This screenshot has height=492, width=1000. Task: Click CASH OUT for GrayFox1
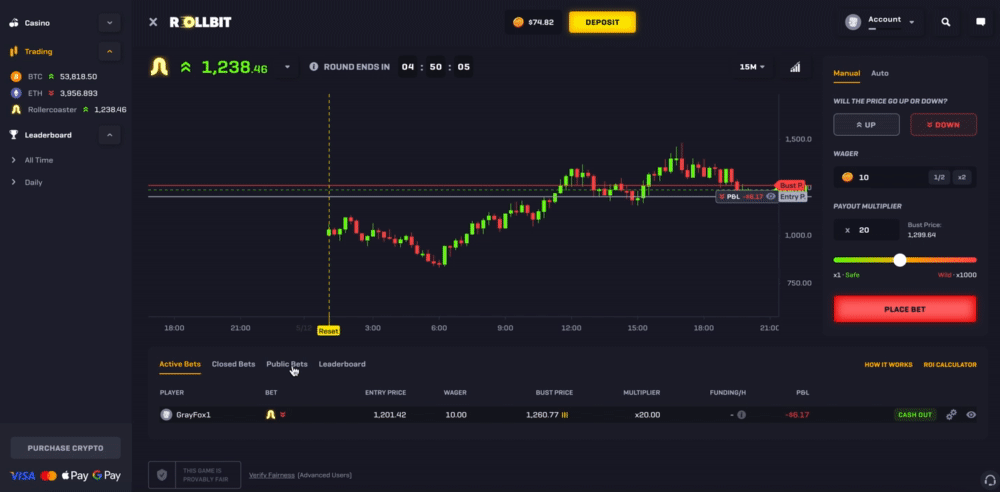(915, 415)
